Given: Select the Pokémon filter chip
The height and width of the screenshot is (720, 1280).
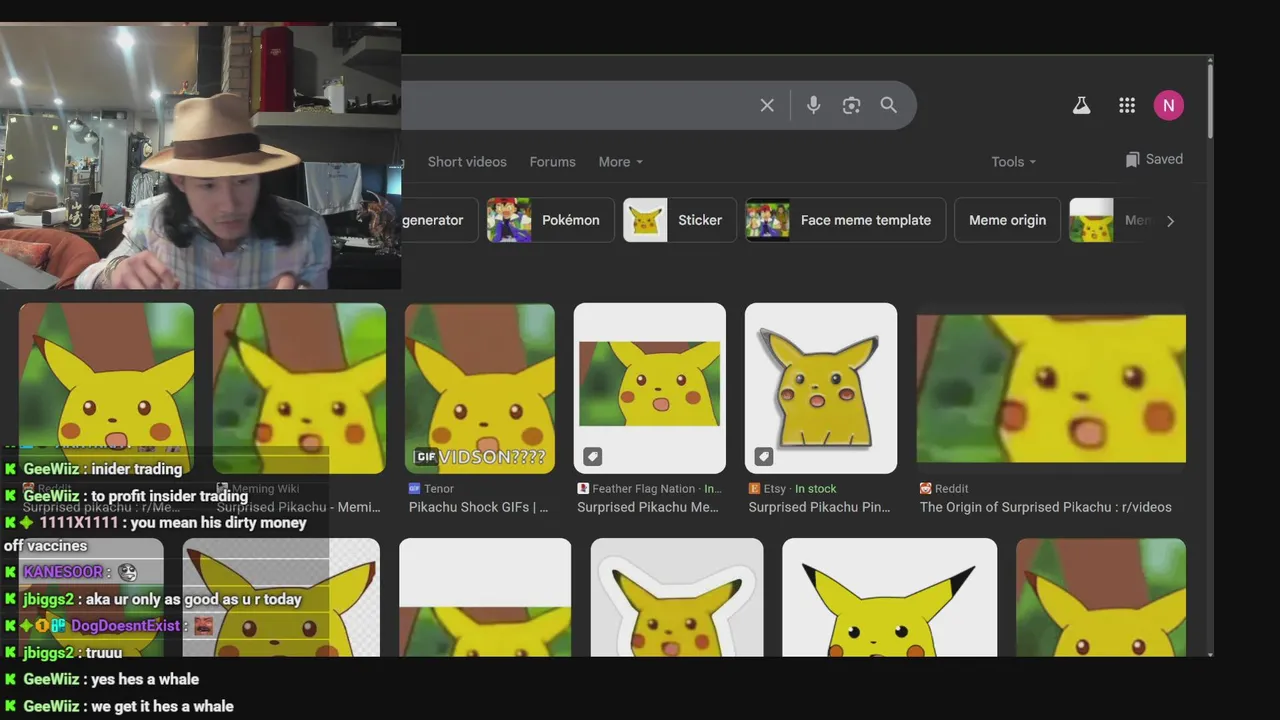Looking at the screenshot, I should (x=550, y=220).
